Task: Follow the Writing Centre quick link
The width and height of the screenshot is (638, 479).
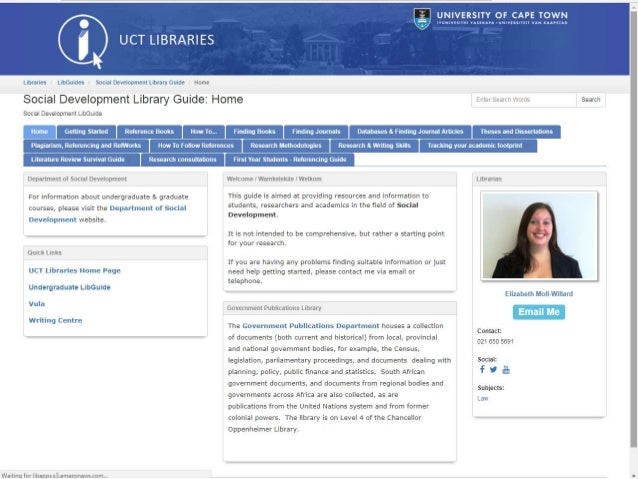Action: point(55,320)
